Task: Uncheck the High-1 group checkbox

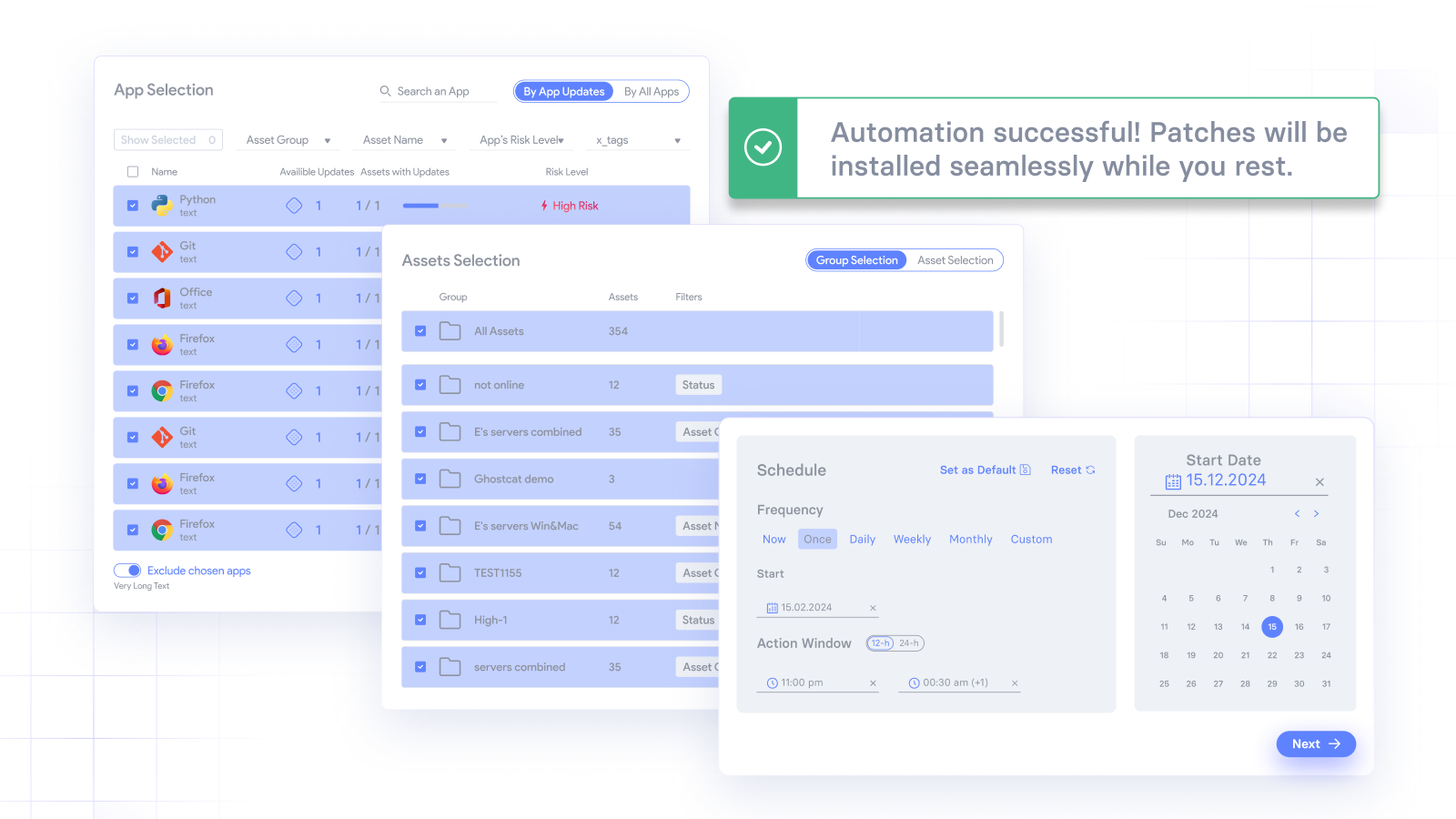Action: pyautogui.click(x=420, y=620)
